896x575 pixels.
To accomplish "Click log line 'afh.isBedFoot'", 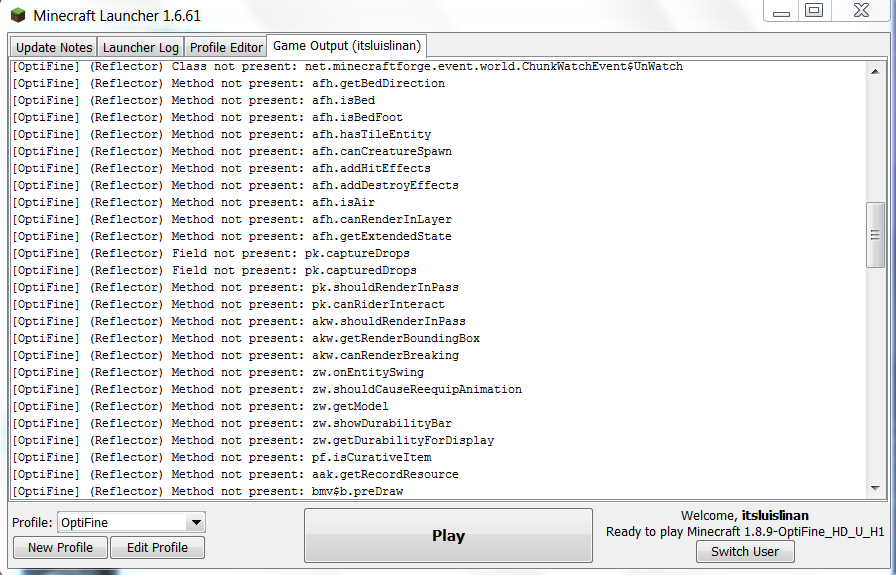I will click(207, 117).
